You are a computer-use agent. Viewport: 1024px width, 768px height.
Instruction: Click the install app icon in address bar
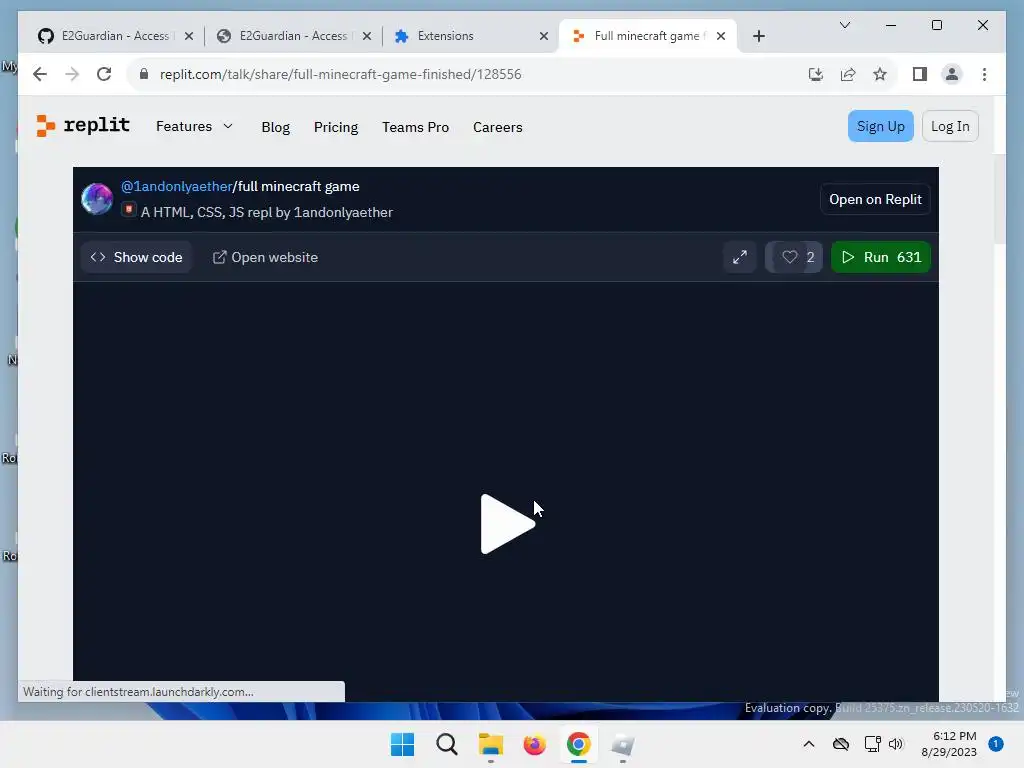point(816,74)
